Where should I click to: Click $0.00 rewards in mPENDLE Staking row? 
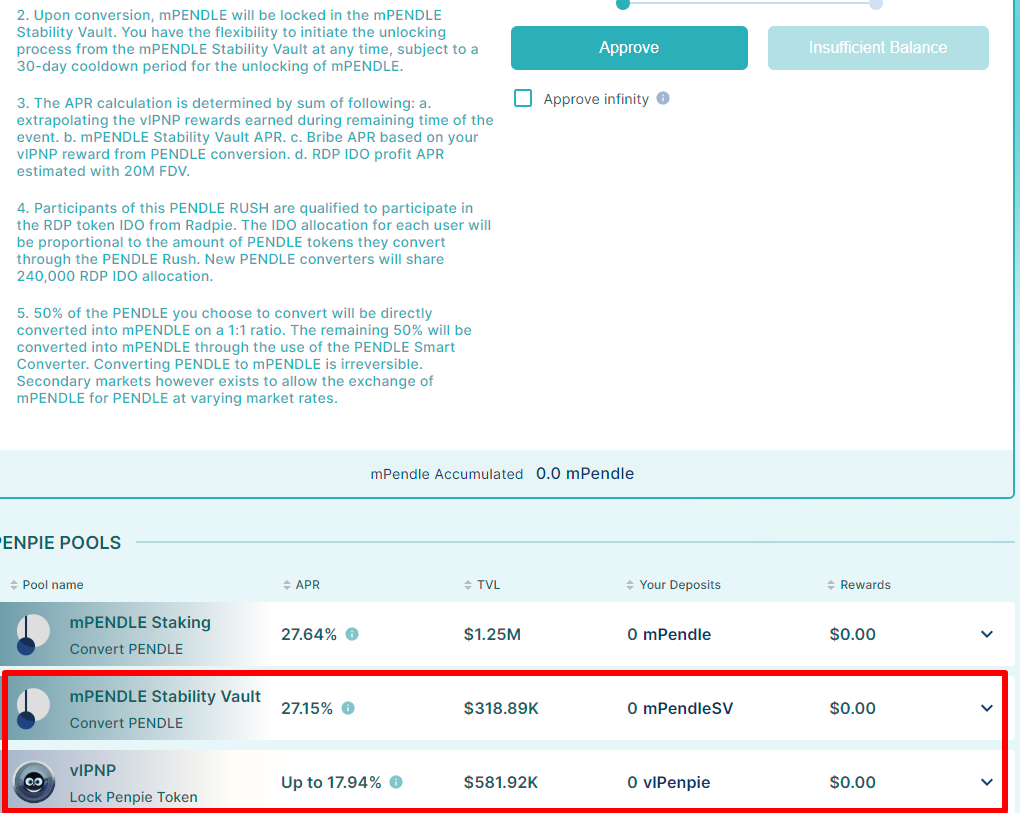coord(852,634)
